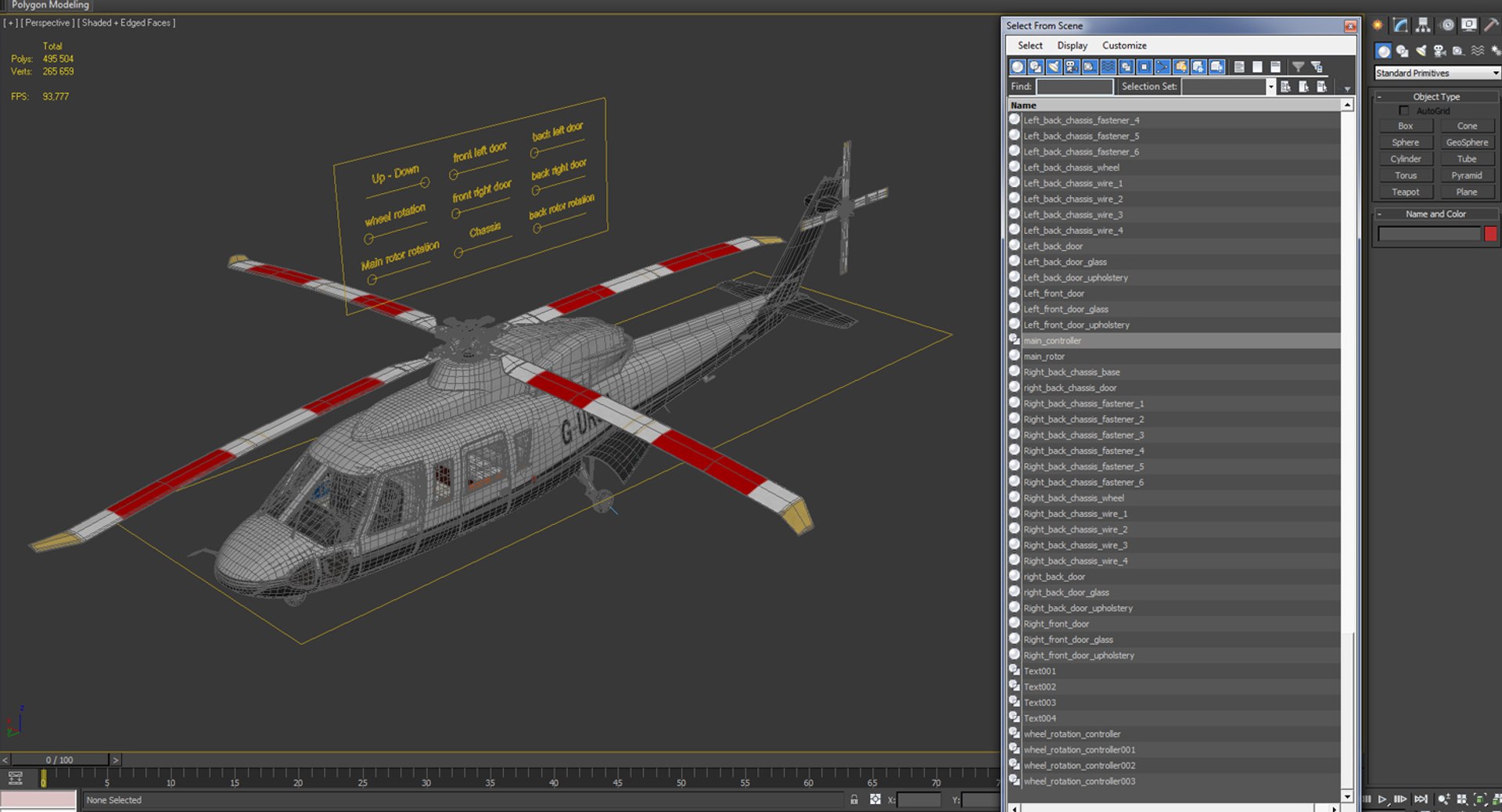Click the Teapot primitive button

click(x=1405, y=192)
